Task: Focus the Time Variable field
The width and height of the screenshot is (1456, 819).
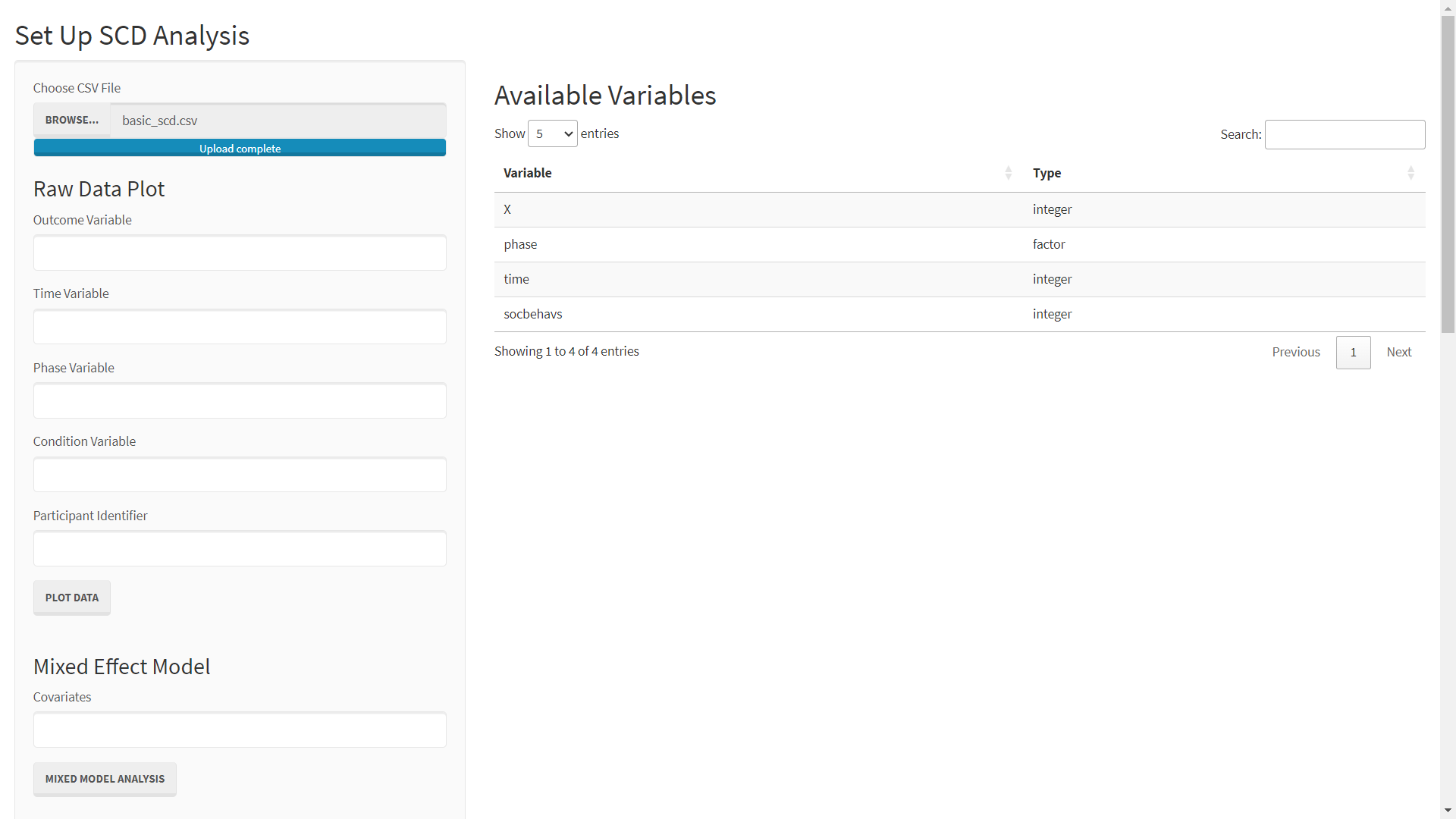Action: (240, 326)
